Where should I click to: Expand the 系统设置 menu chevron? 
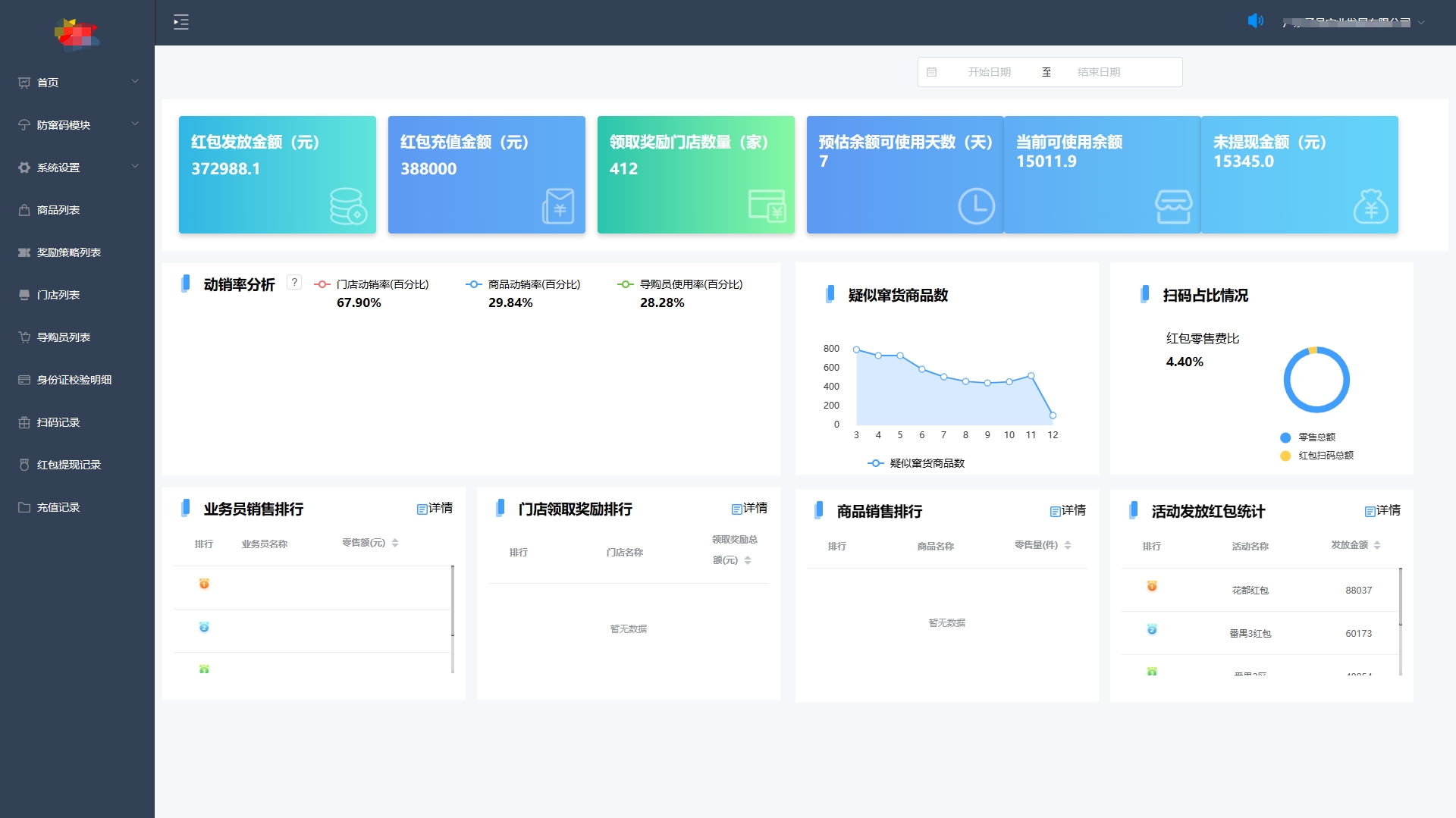(x=135, y=166)
